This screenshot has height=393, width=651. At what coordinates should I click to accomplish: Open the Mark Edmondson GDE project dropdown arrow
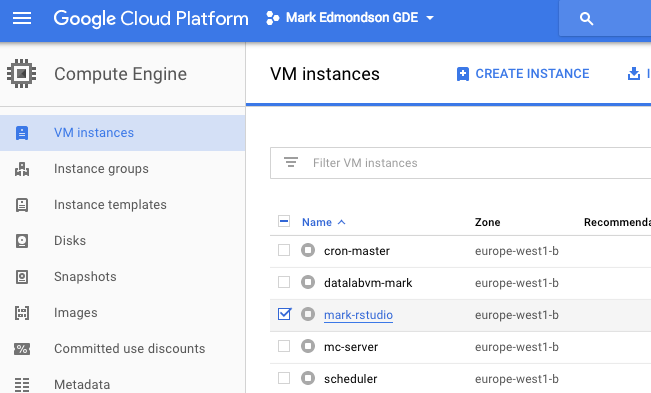click(x=430, y=18)
